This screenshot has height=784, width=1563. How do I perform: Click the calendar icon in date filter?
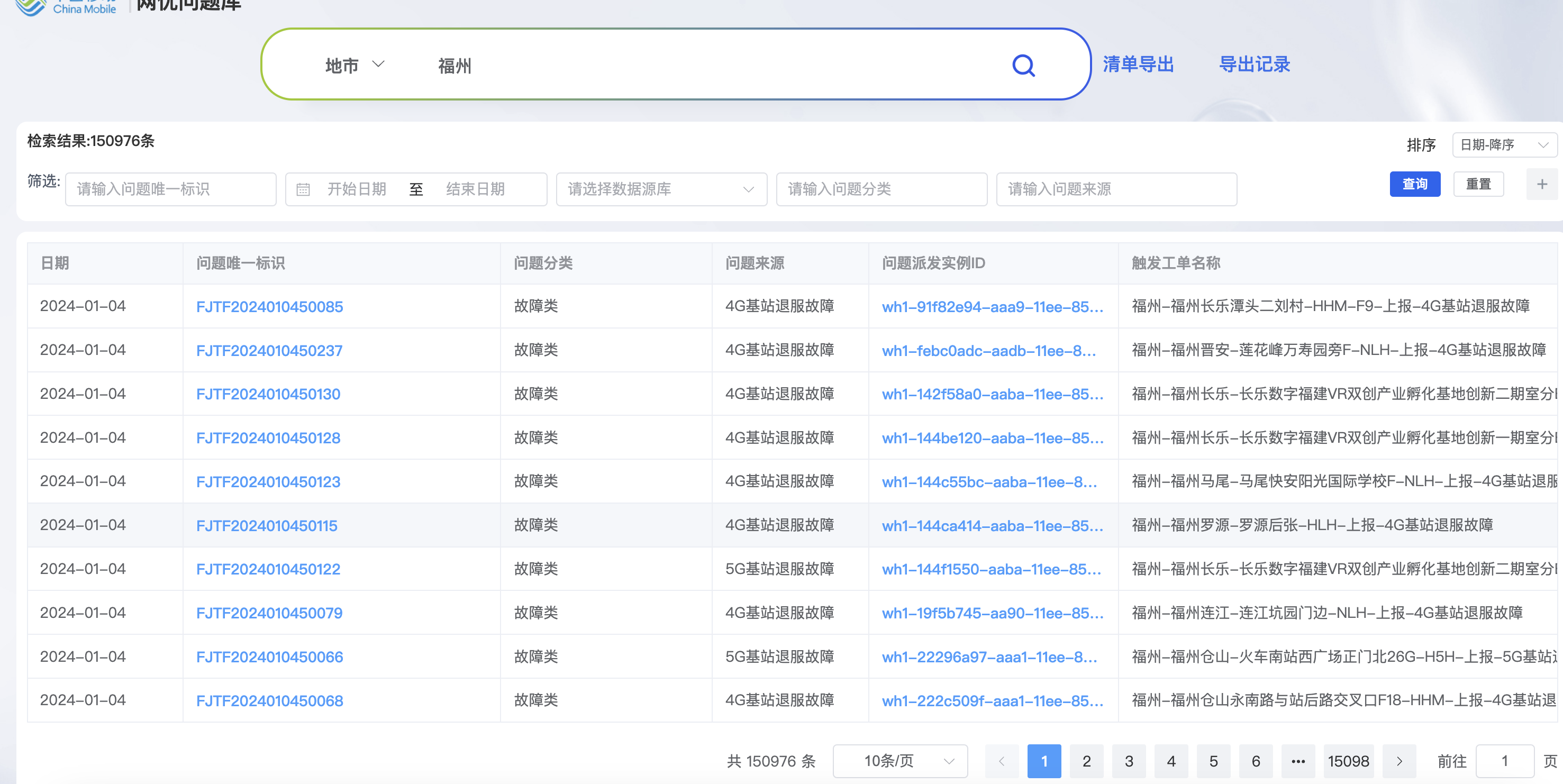(x=303, y=189)
